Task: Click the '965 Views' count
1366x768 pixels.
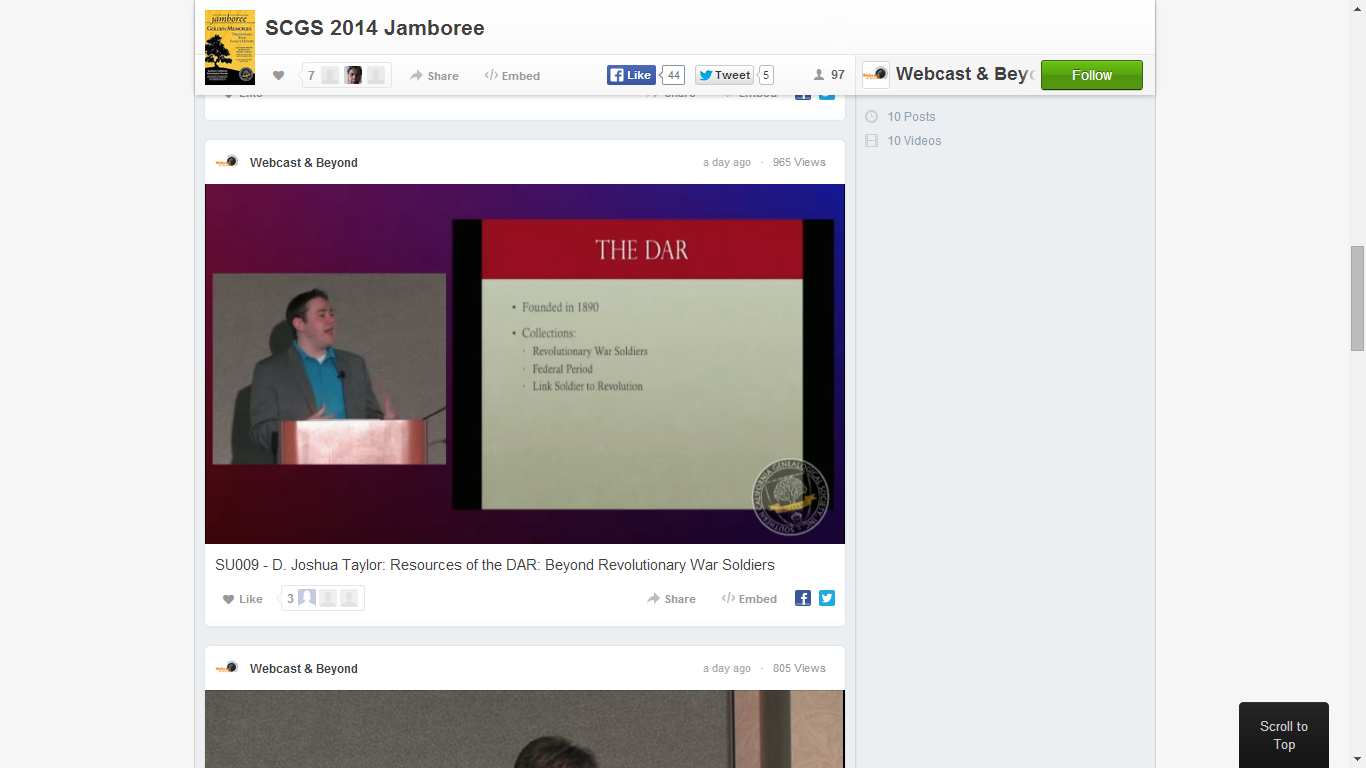Action: (799, 162)
